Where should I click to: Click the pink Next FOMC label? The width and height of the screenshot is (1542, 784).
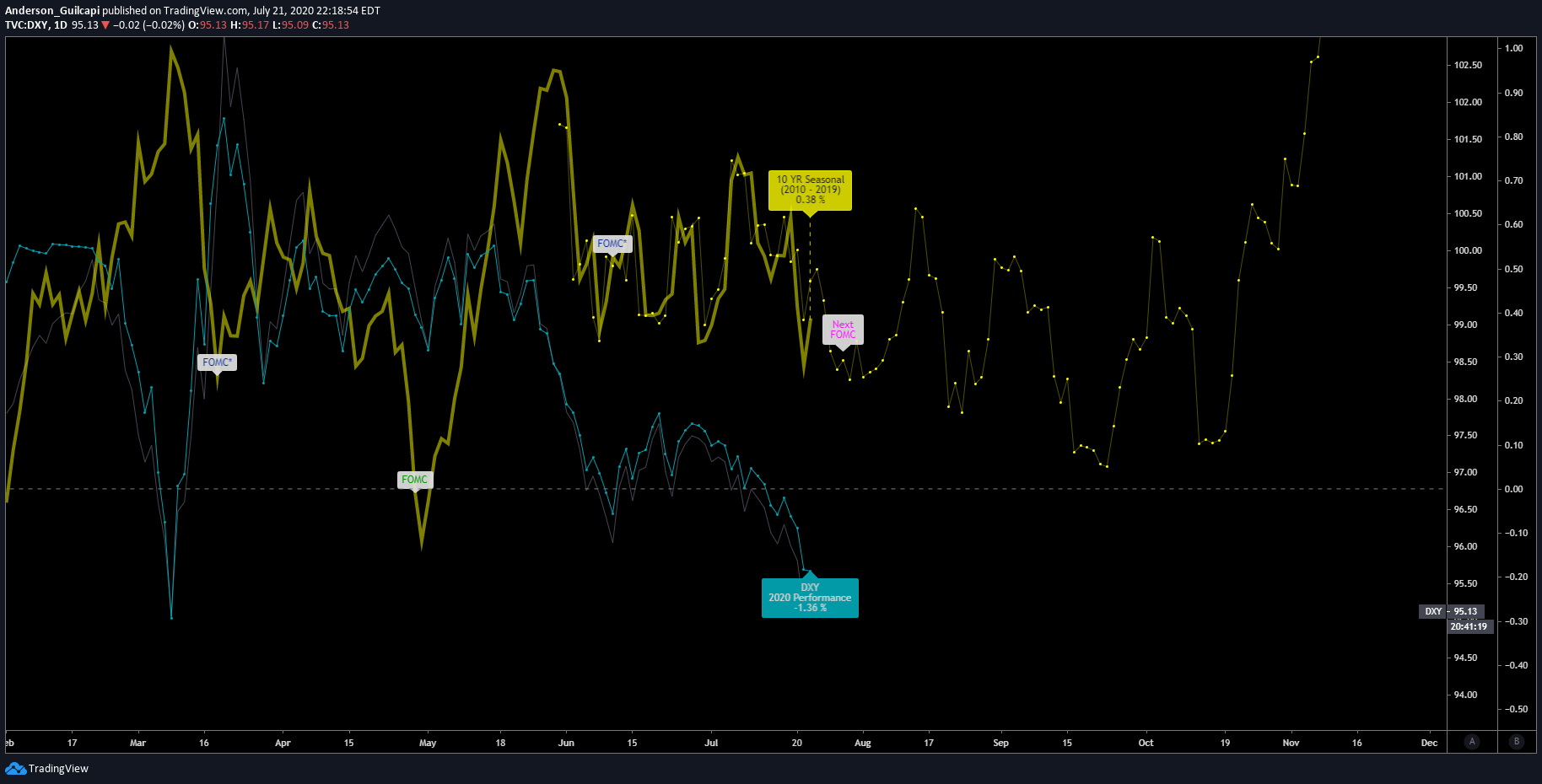tap(843, 330)
